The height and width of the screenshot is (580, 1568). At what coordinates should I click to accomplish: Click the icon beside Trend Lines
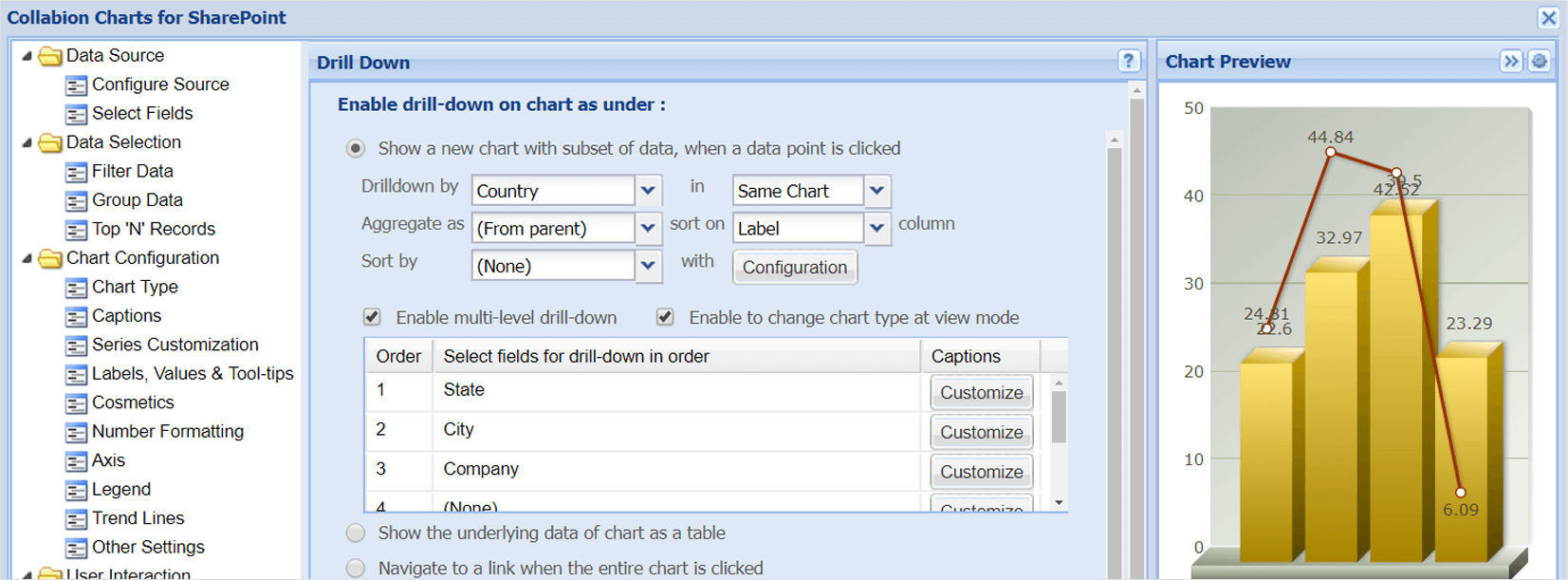pos(76,519)
